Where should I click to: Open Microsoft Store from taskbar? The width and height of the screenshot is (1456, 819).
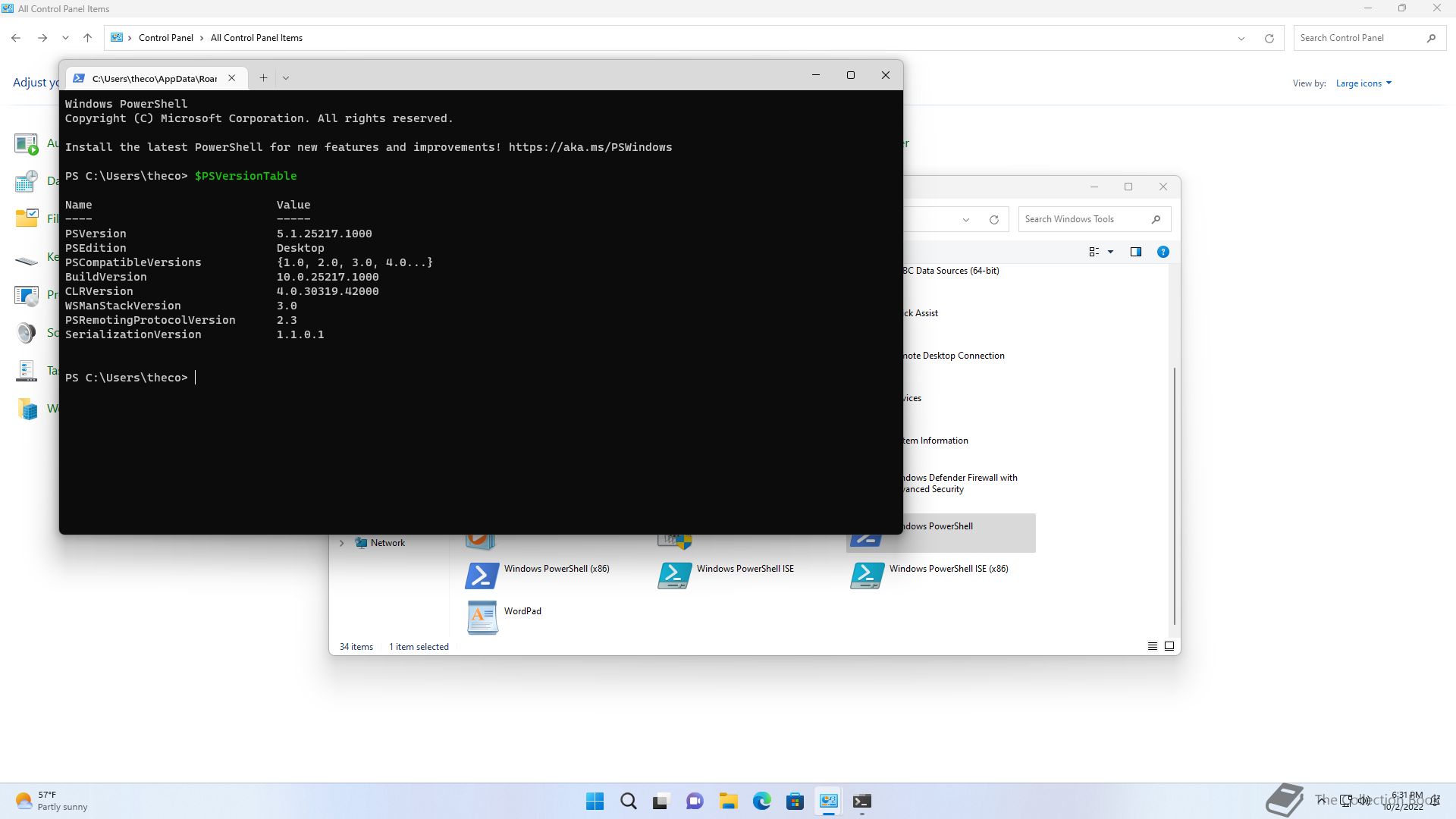click(795, 802)
